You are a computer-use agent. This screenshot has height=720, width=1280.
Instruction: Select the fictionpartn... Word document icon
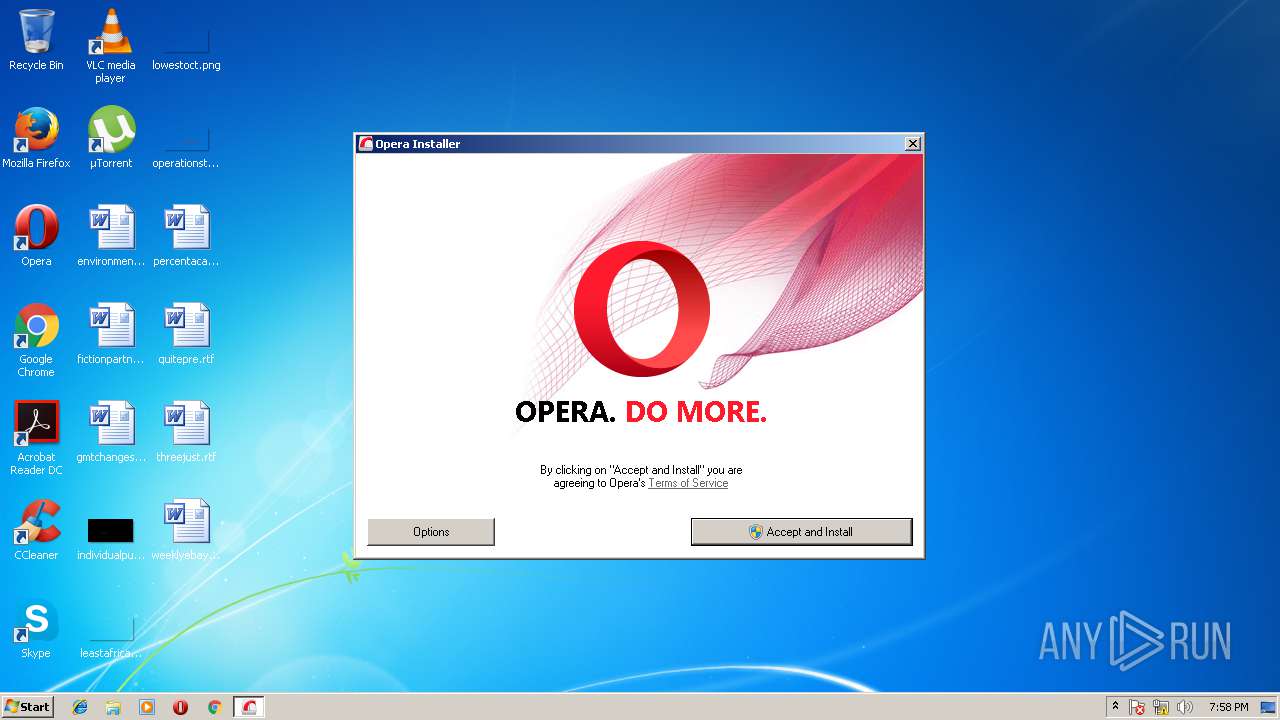click(110, 334)
